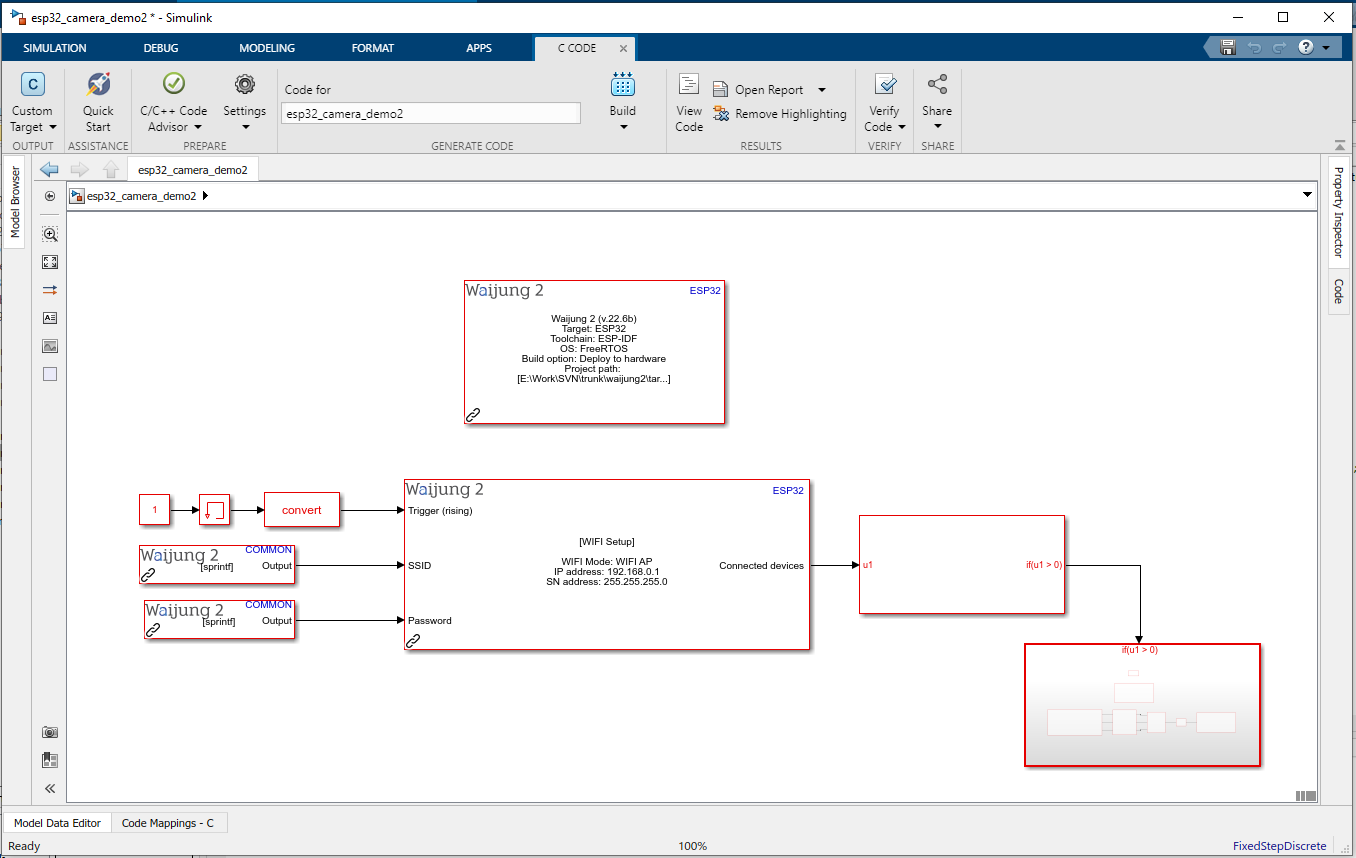The image size is (1356, 858).
Task: Expand the quick access toolbar dropdown arrow
Action: [1326, 47]
